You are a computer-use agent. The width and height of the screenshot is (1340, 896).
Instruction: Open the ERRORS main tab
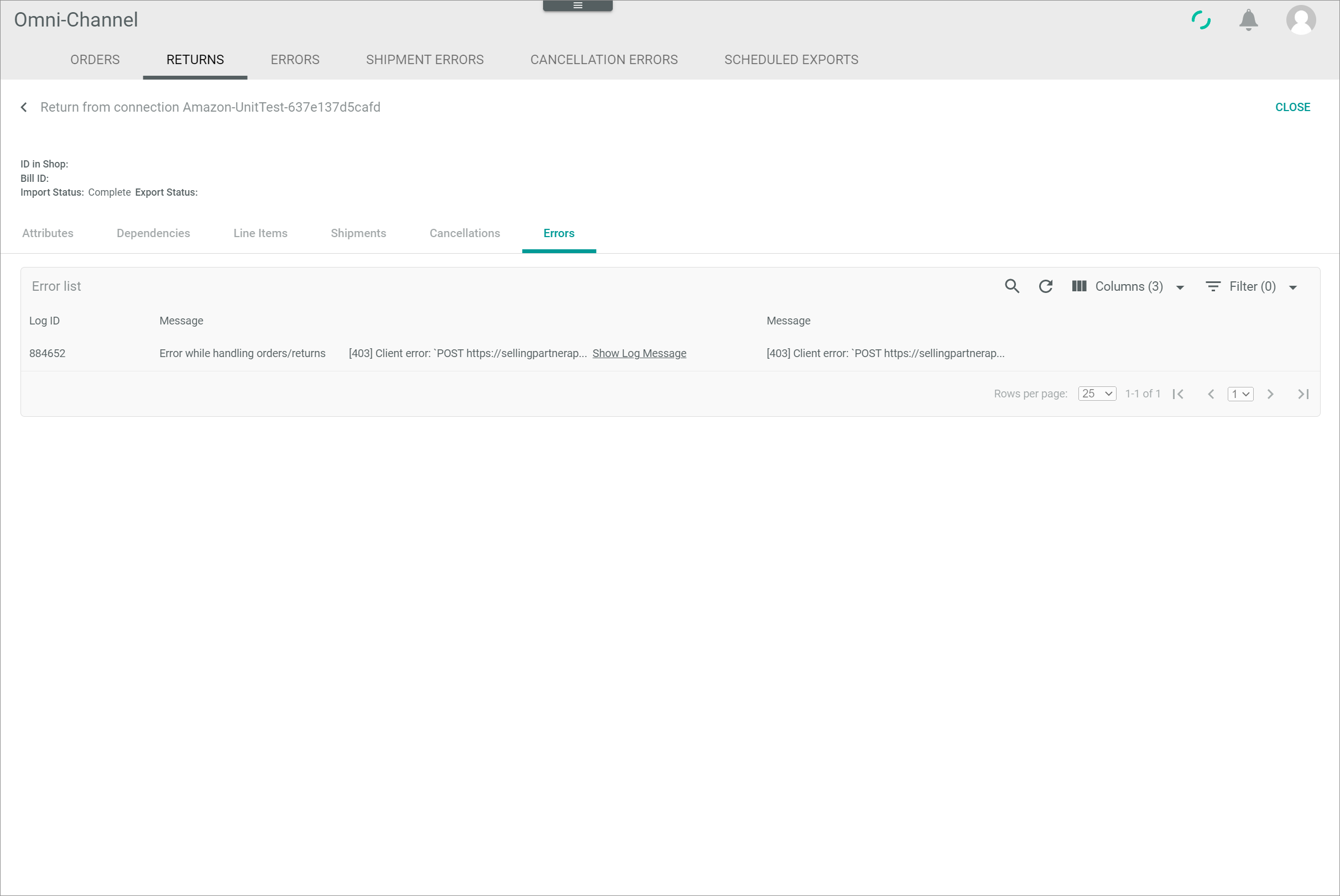tap(295, 60)
